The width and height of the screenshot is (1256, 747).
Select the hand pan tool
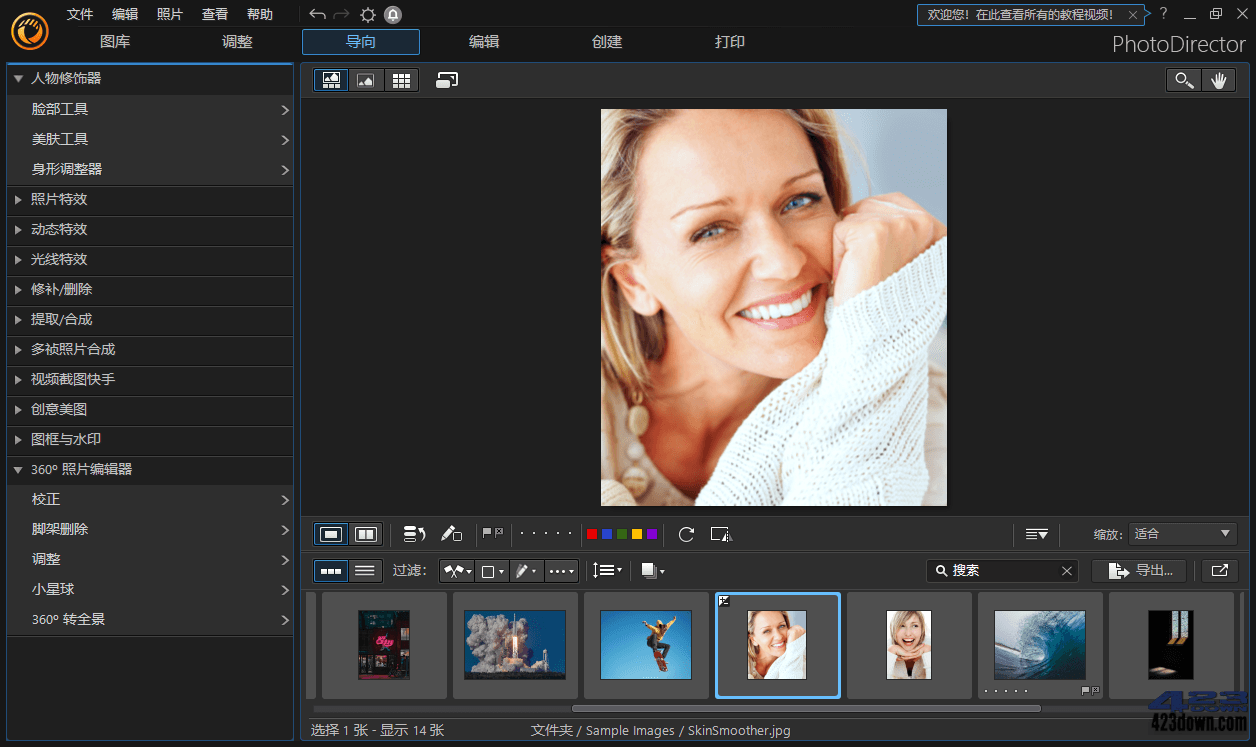tap(1219, 79)
